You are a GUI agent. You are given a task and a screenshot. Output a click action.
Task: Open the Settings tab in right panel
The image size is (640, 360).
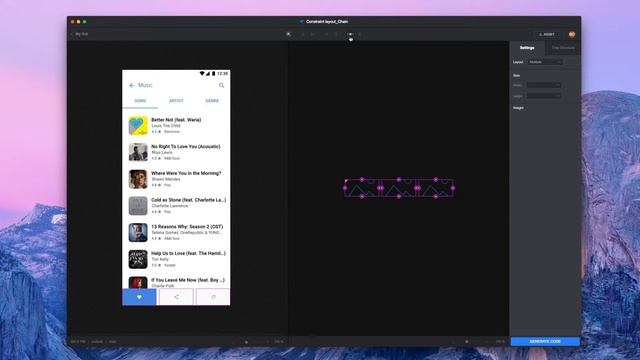527,48
